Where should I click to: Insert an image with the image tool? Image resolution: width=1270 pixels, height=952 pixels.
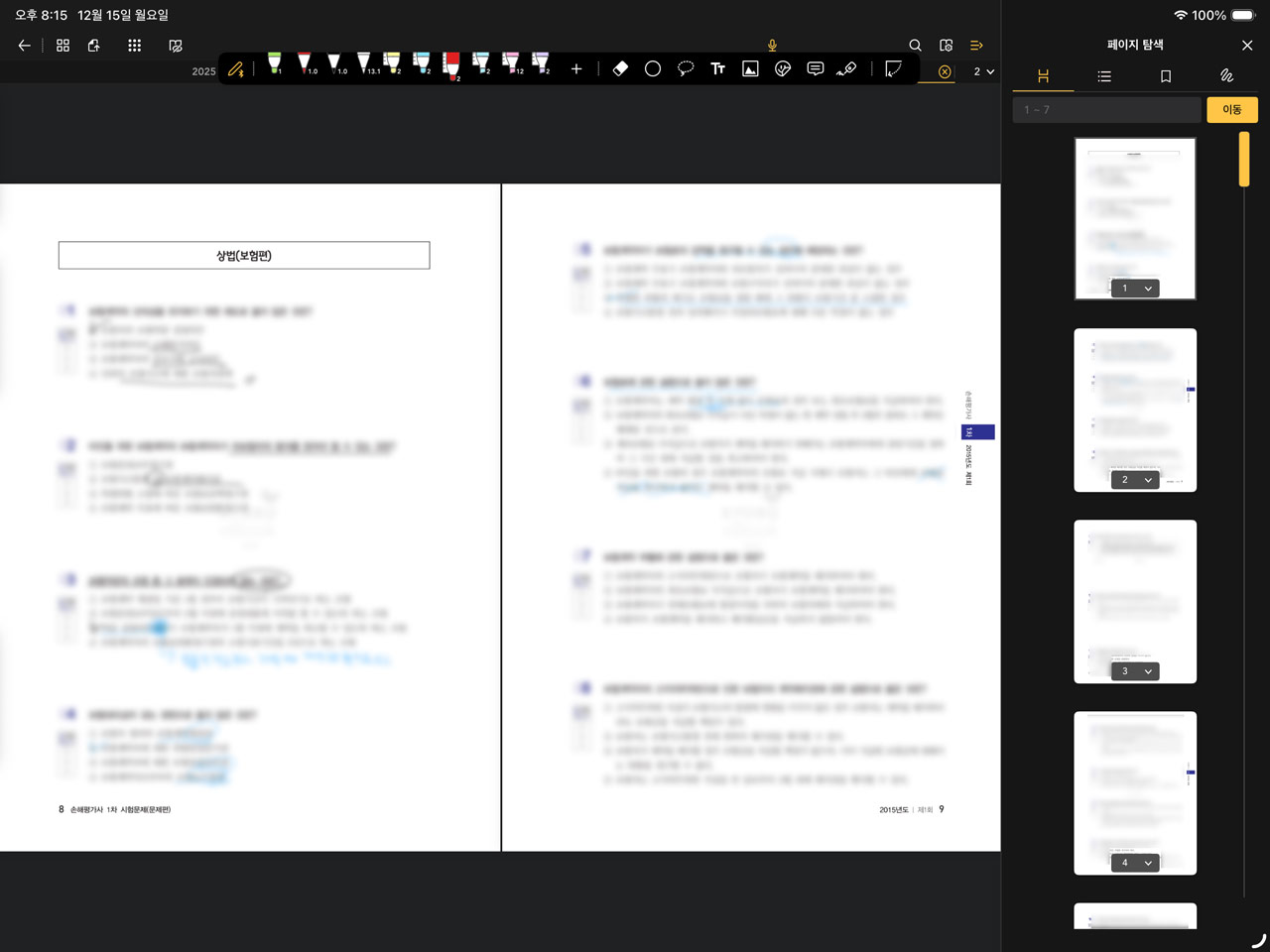(750, 68)
